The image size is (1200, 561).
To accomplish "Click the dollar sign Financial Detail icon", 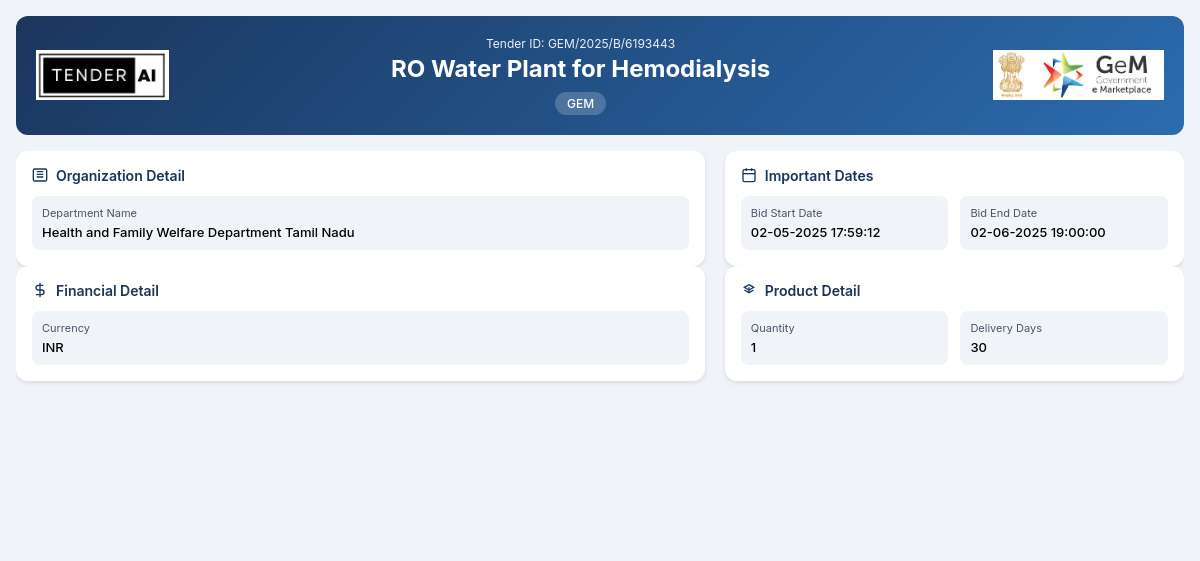I will coord(40,290).
